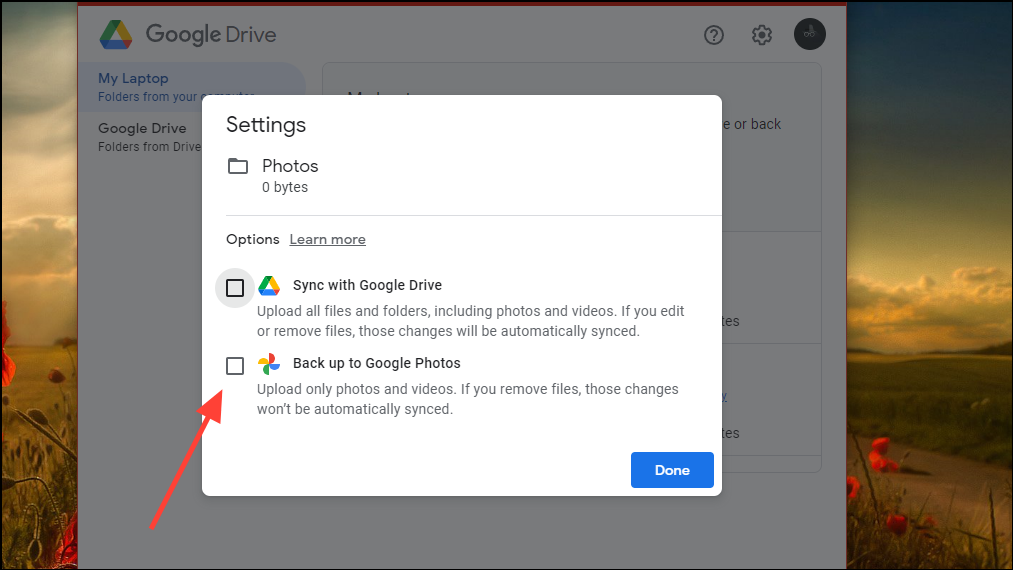
Task: Click 'Upload only photos and videos' description
Action: 468,399
